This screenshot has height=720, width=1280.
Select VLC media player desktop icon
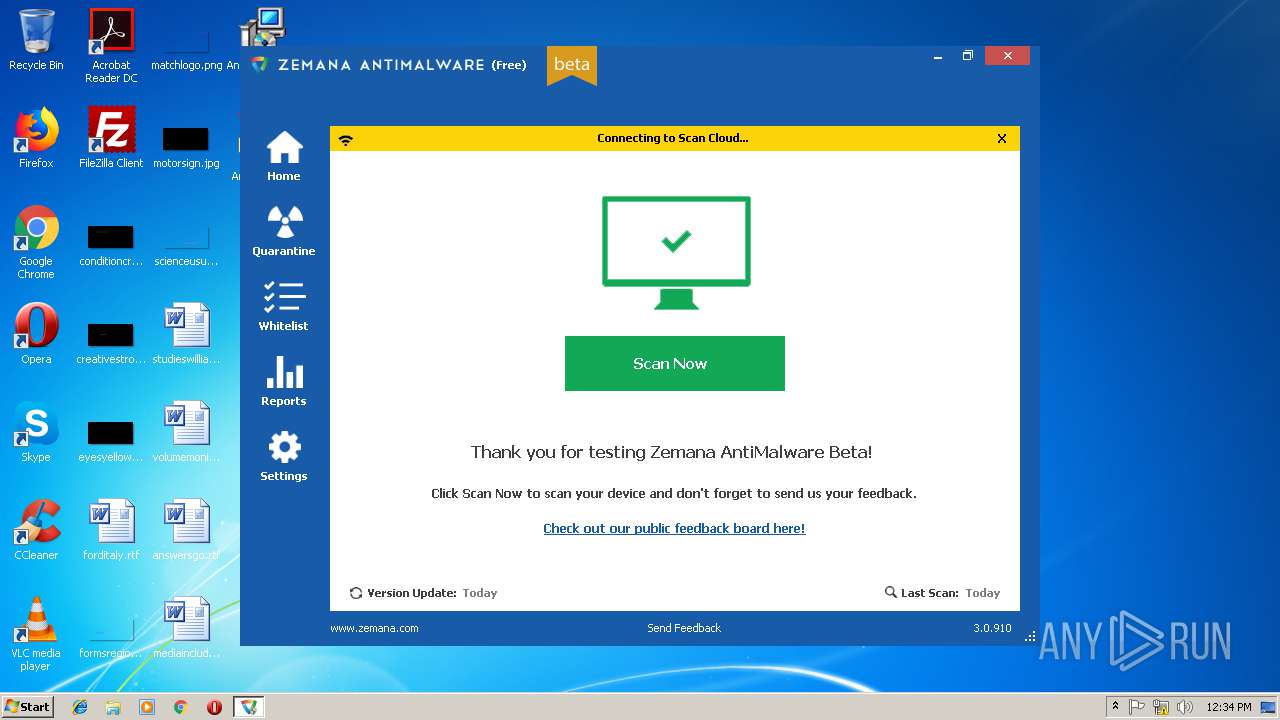tap(36, 634)
